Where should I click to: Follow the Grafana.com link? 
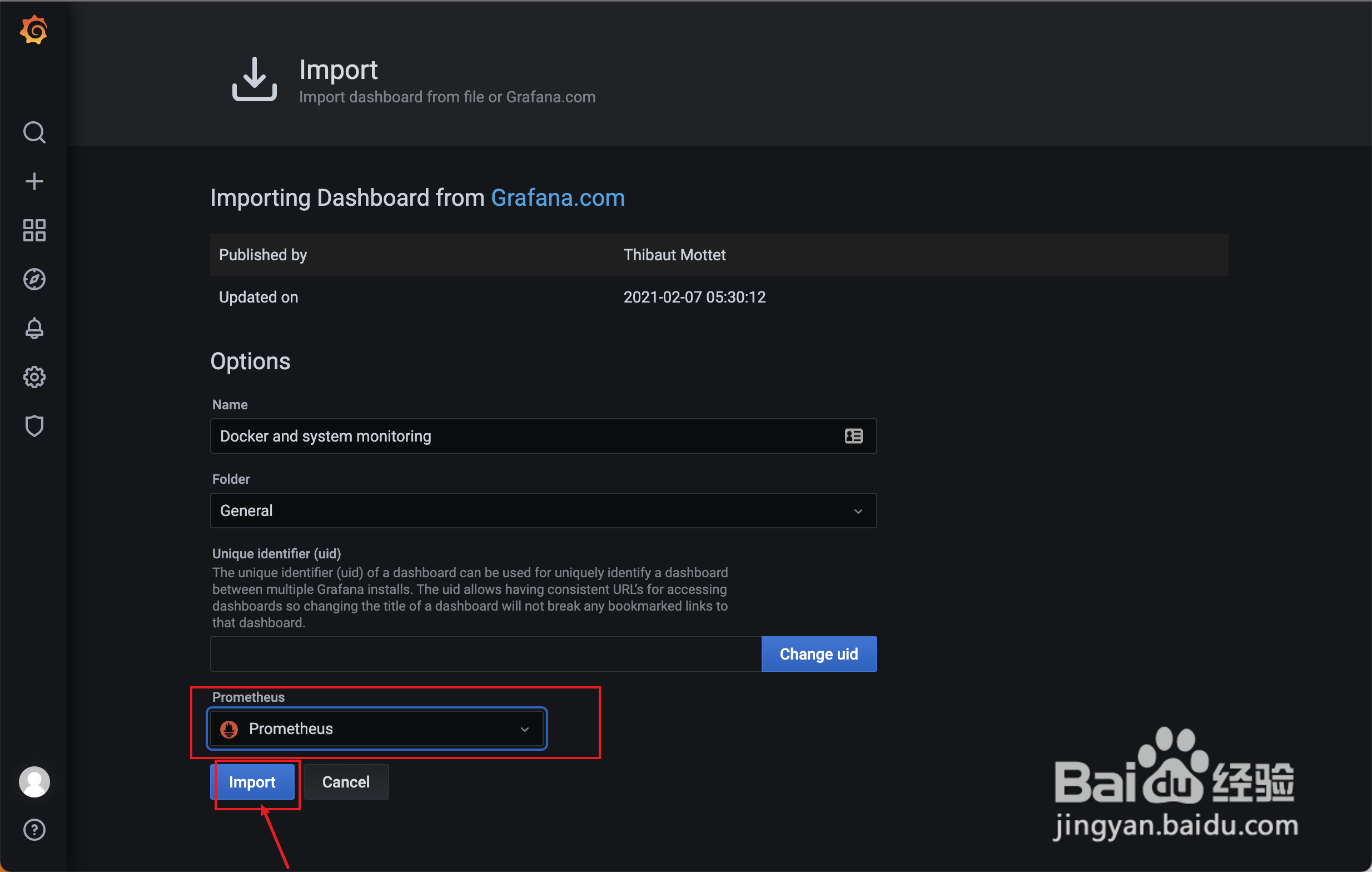pyautogui.click(x=558, y=198)
